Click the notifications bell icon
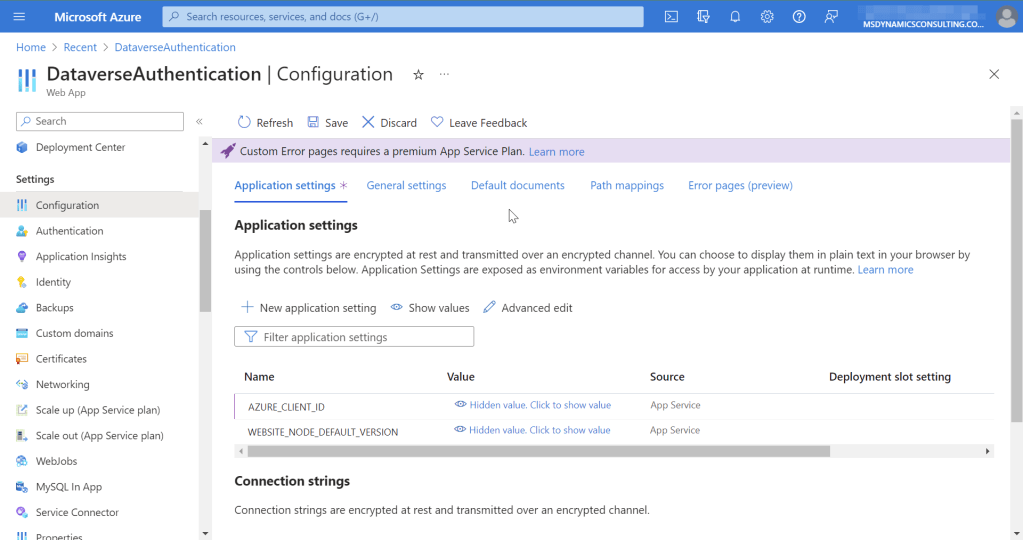Viewport: 1023px width, 540px height. 735,17
